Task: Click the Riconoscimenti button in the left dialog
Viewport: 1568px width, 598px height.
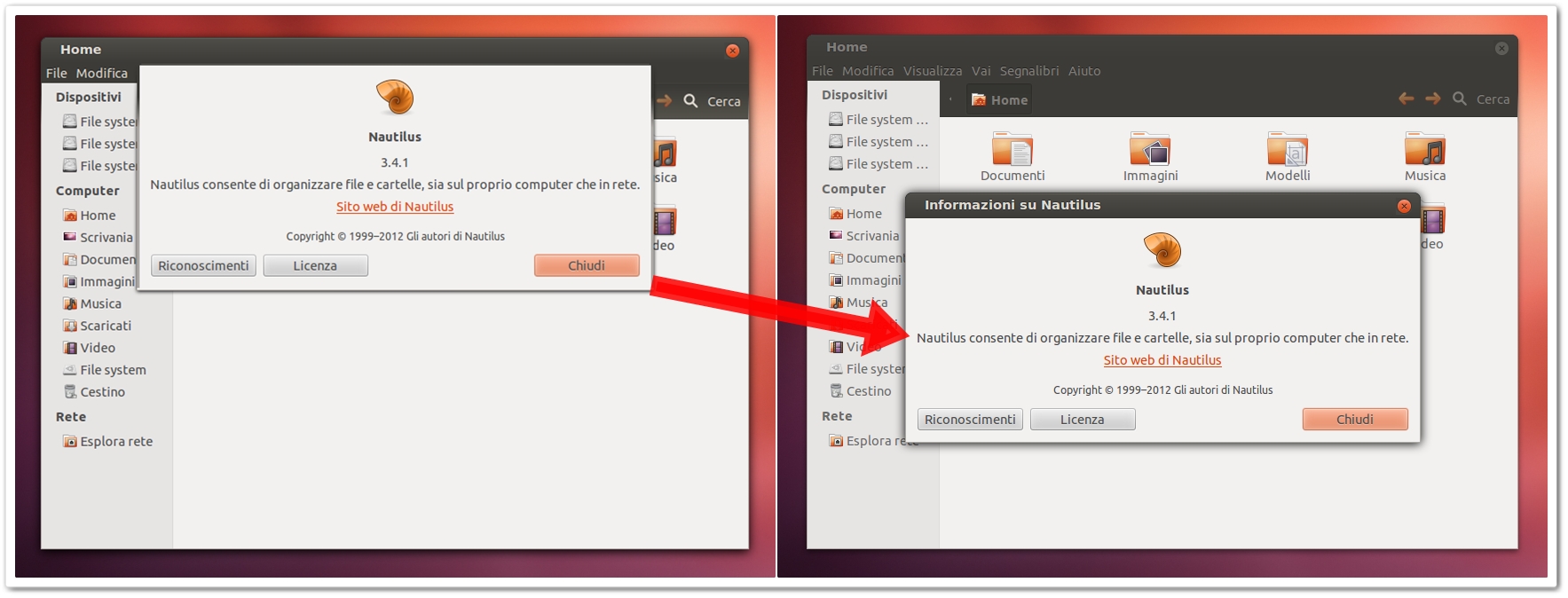Action: pyautogui.click(x=203, y=265)
